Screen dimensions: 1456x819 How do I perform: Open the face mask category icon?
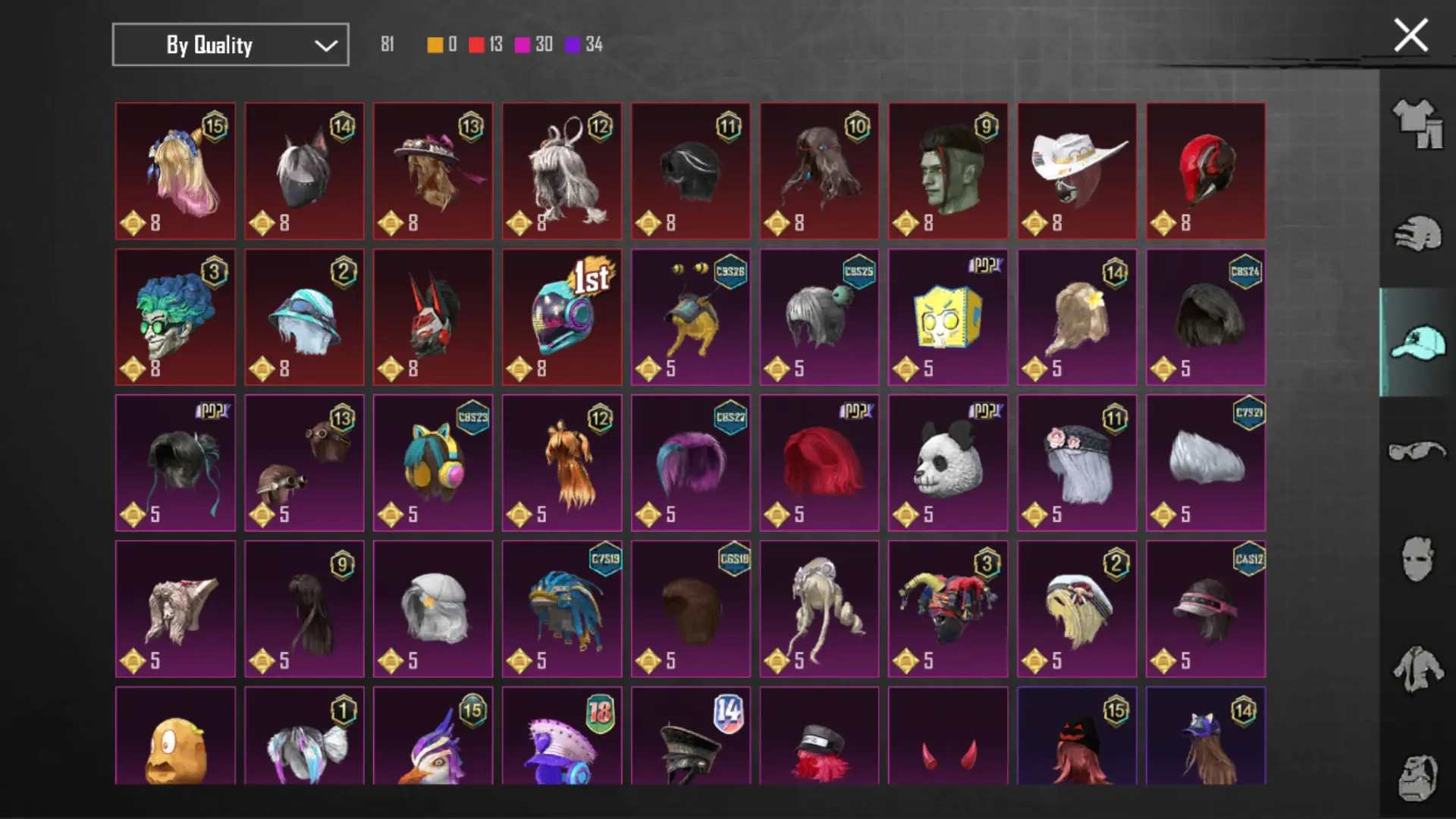tap(1417, 560)
